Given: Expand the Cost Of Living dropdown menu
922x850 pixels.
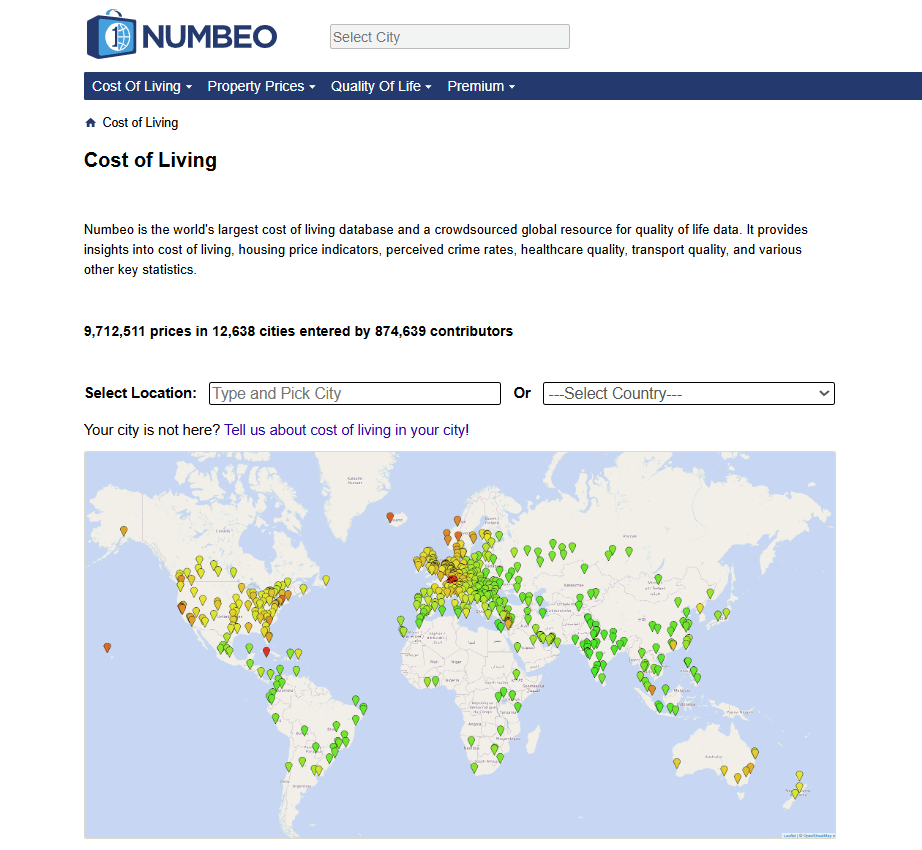Looking at the screenshot, I should click(141, 86).
